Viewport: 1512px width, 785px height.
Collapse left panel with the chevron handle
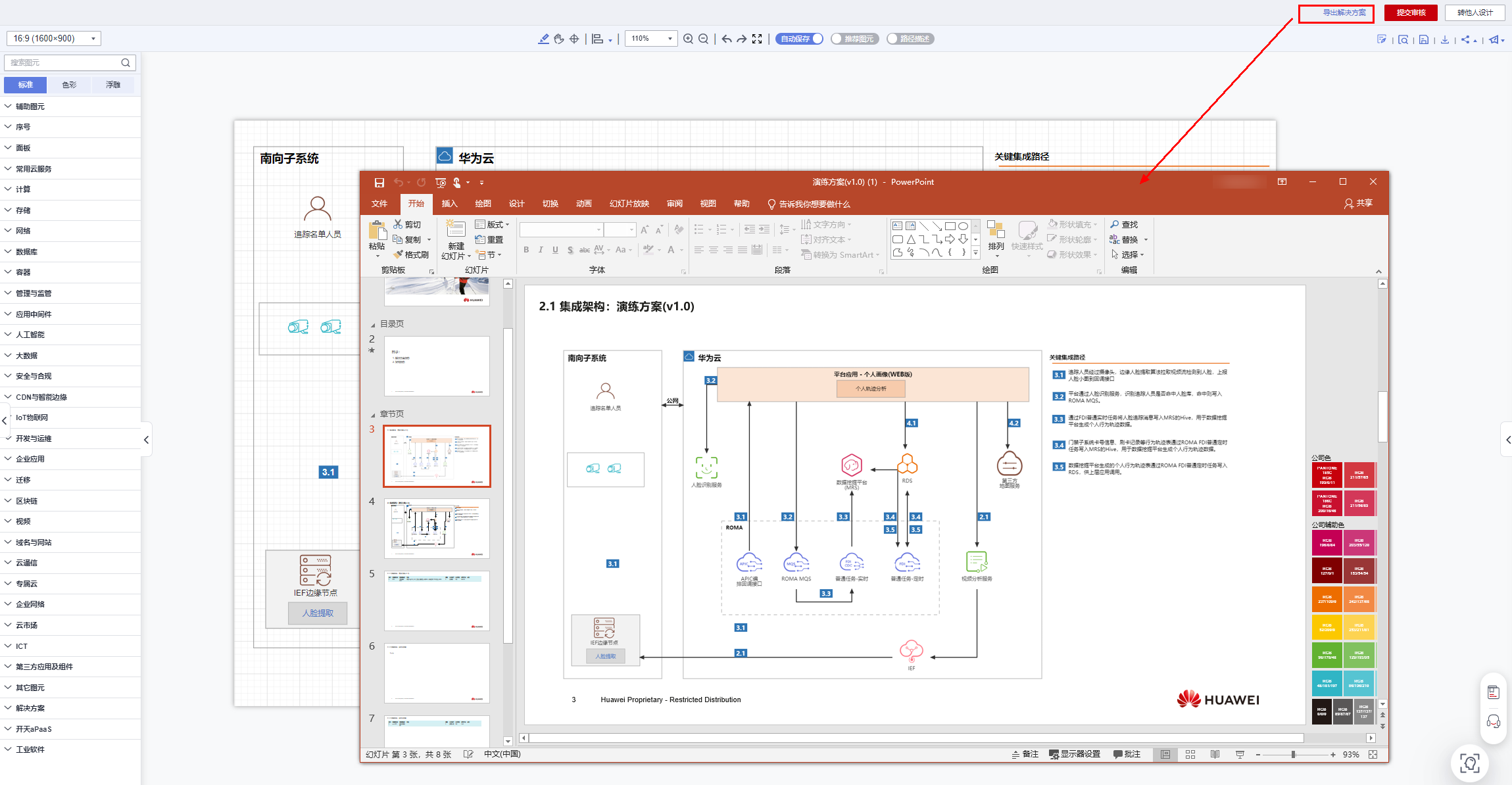pos(146,439)
